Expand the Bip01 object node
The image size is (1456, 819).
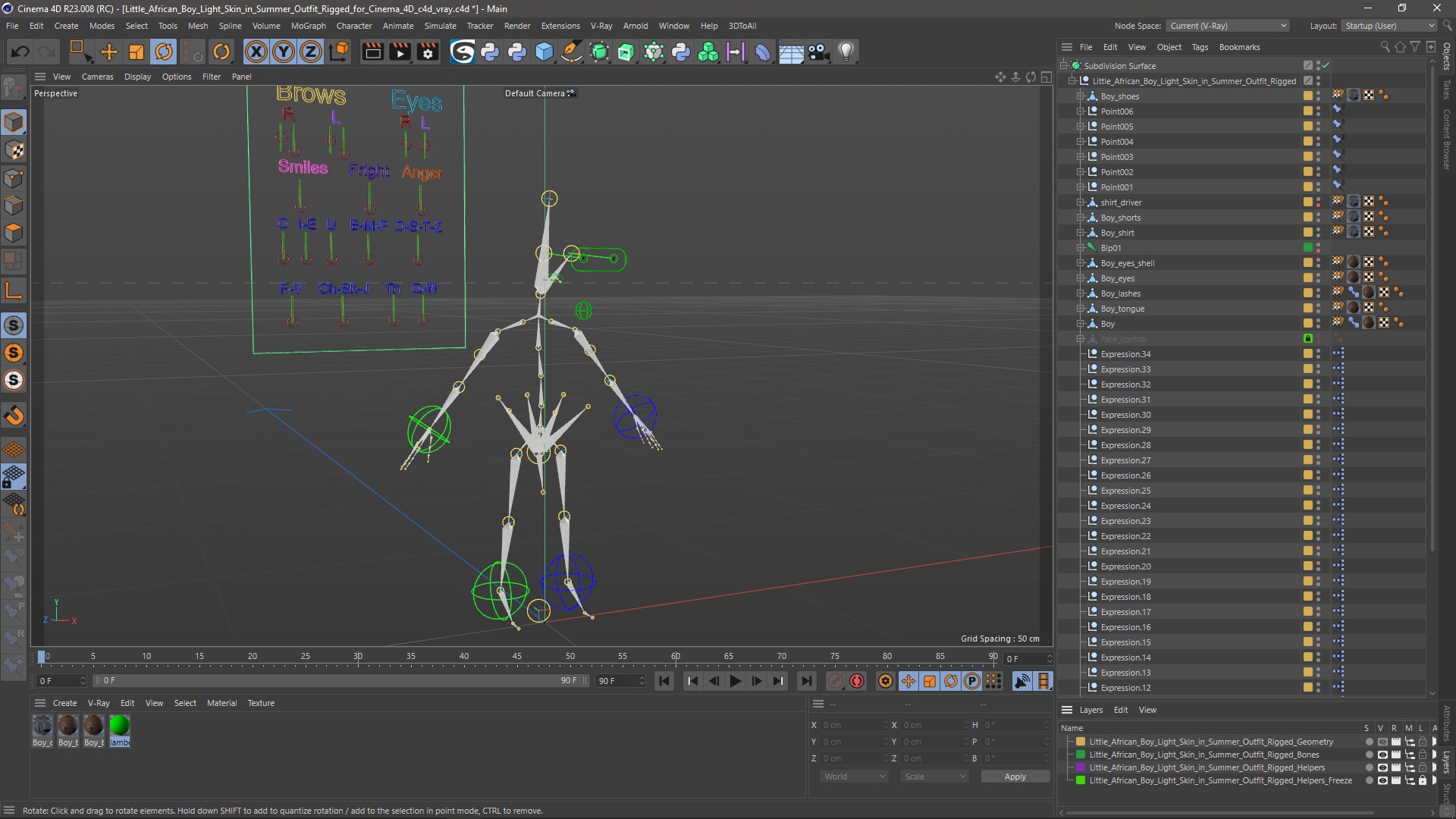pyautogui.click(x=1081, y=248)
